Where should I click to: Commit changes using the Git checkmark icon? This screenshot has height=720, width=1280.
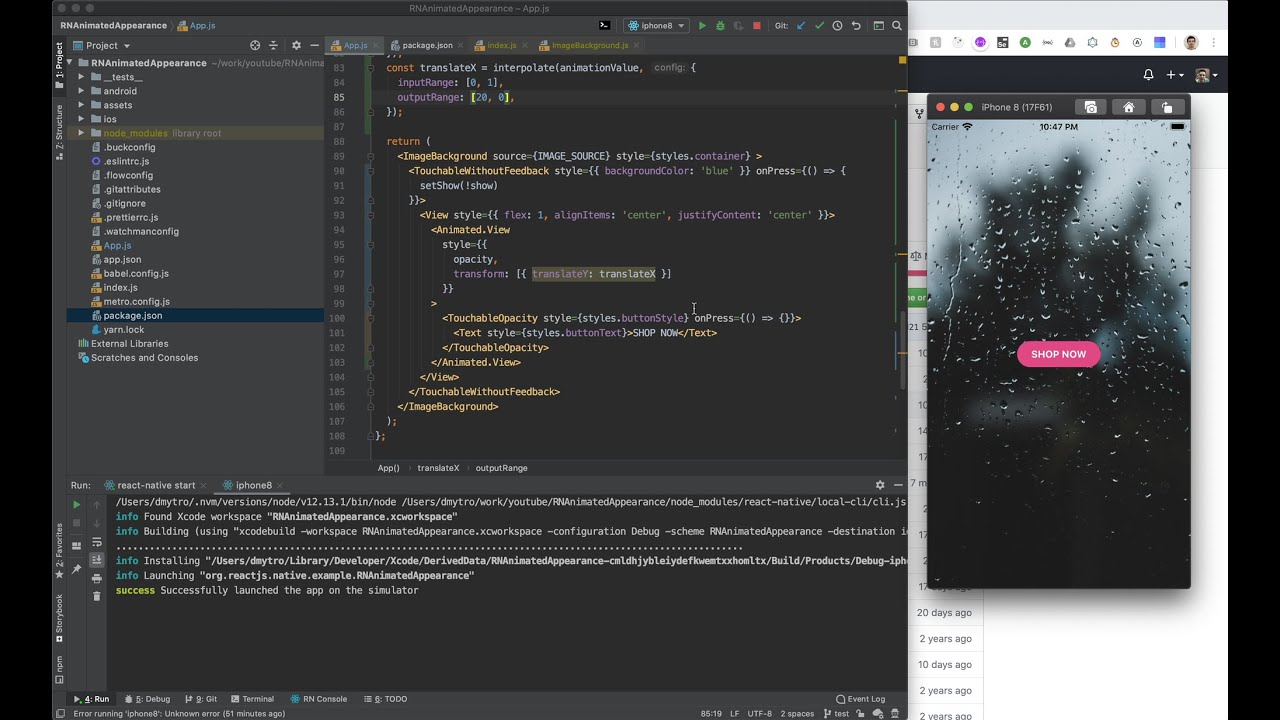coord(820,26)
